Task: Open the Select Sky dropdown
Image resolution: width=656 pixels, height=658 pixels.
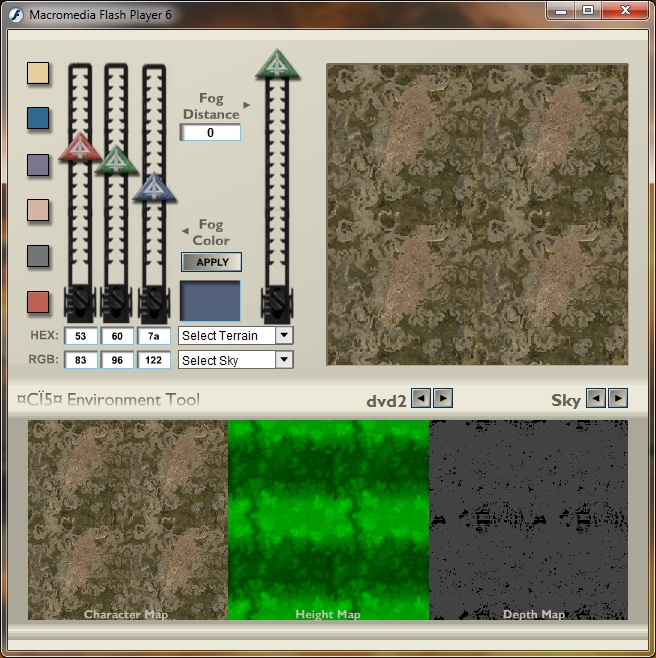Action: pyautogui.click(x=235, y=360)
